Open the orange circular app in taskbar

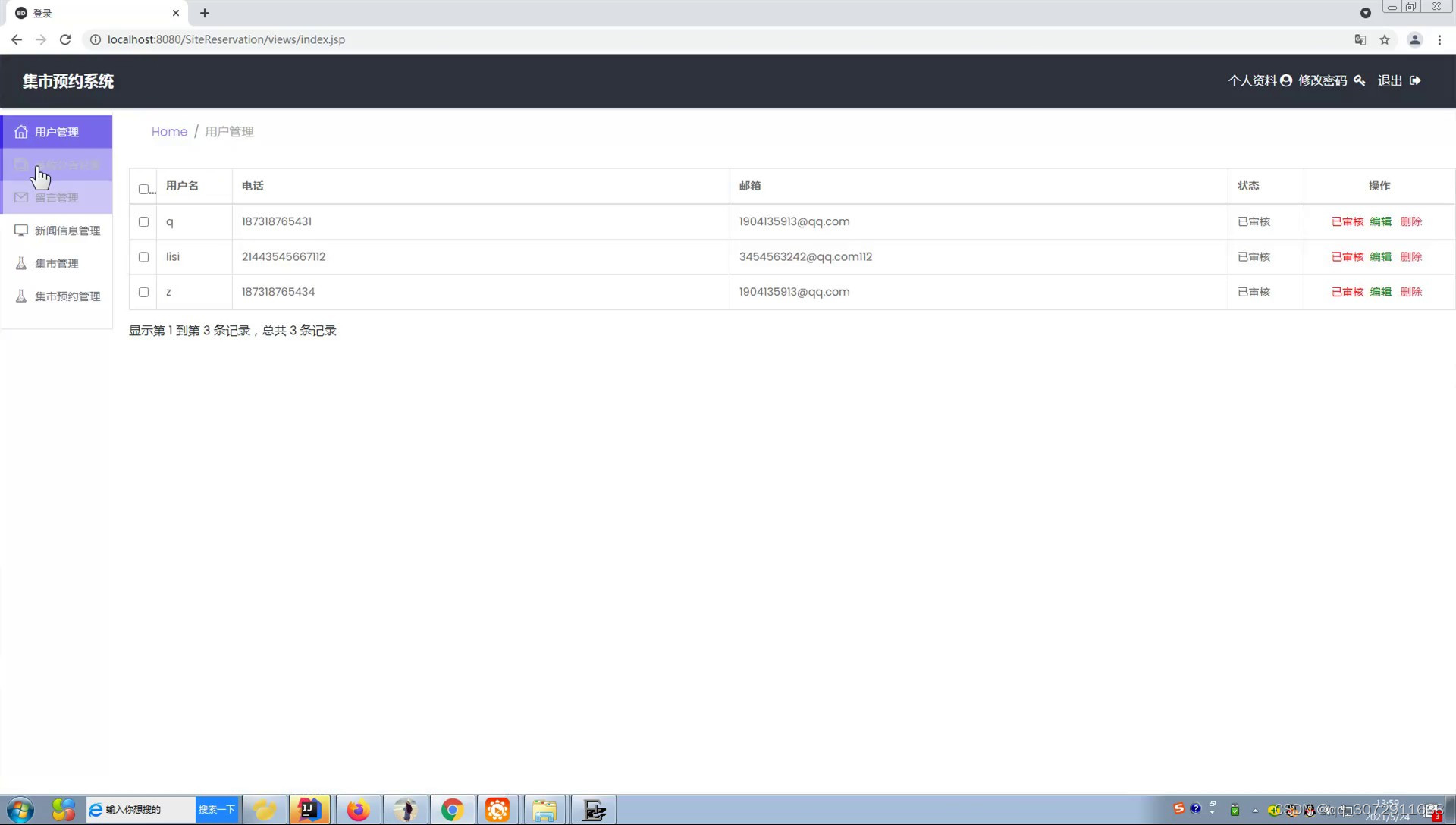click(x=497, y=810)
